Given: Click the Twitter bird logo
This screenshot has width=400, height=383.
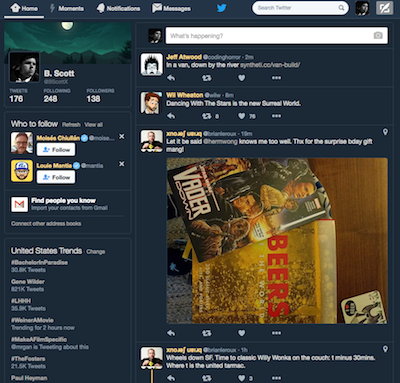Looking at the screenshot, I should [x=222, y=8].
